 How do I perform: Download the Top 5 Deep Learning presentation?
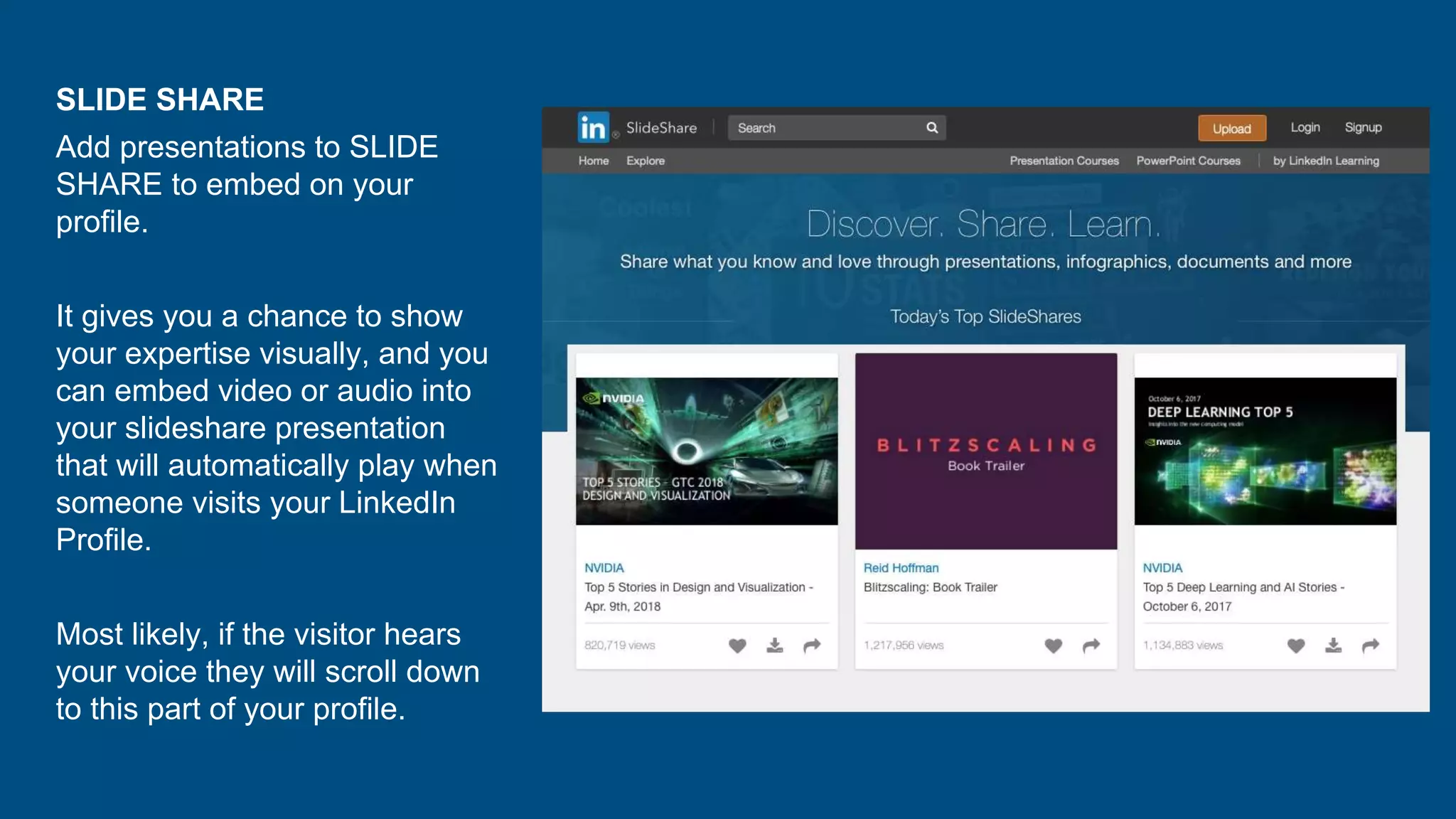coord(1334,646)
